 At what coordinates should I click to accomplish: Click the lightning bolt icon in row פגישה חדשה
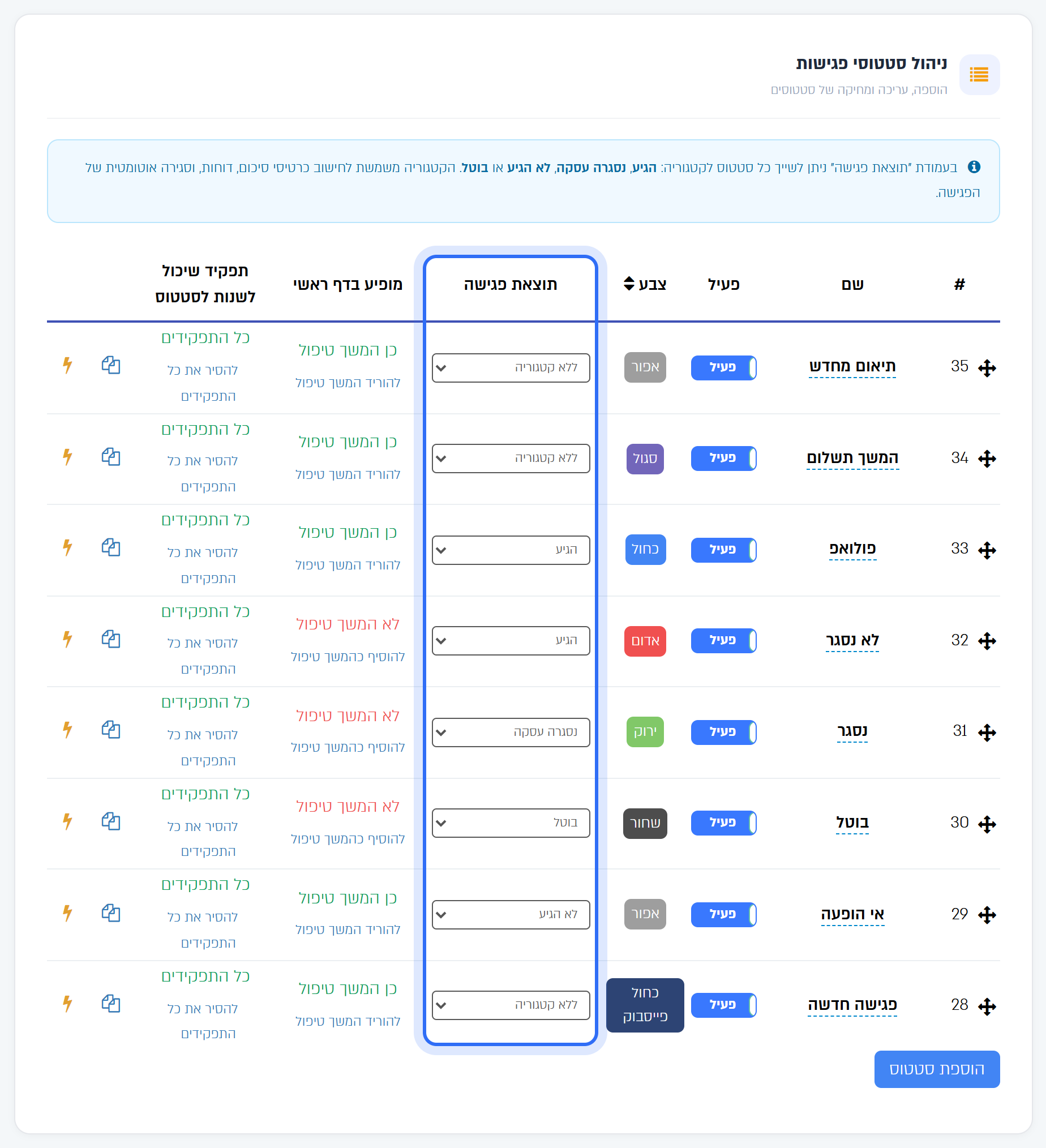click(67, 1003)
